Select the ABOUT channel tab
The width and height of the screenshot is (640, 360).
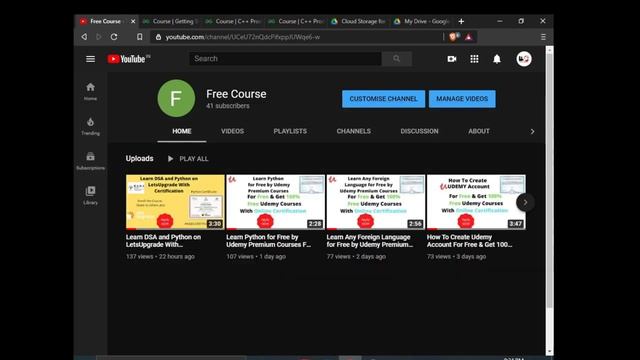479,131
